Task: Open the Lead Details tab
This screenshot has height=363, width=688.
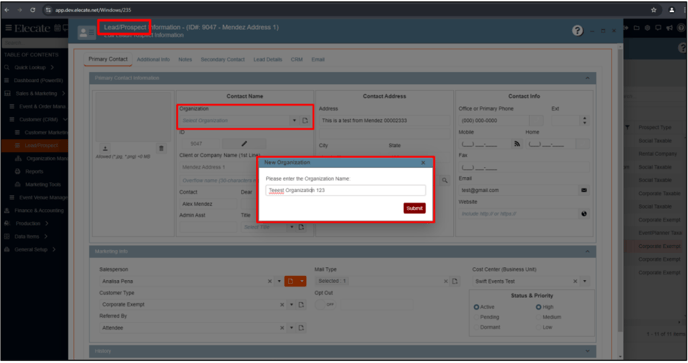Action: 268,60
